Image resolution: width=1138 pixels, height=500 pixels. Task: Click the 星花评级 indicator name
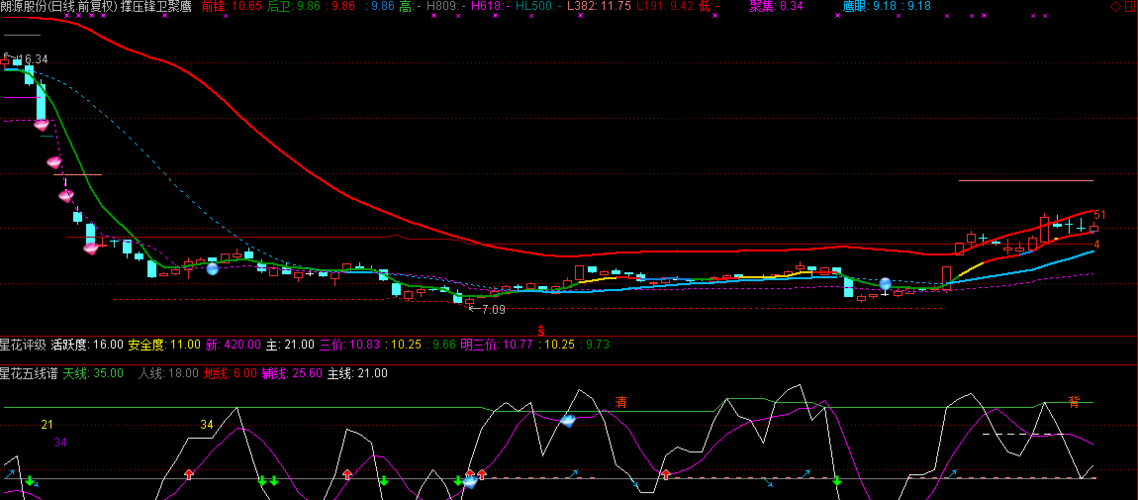(22, 345)
